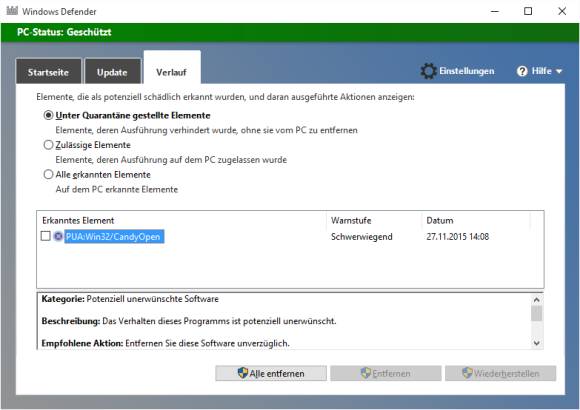Screen dimensions: 580x410
Task: Select the Zulässige Elemente radio option
Action: pos(48,145)
